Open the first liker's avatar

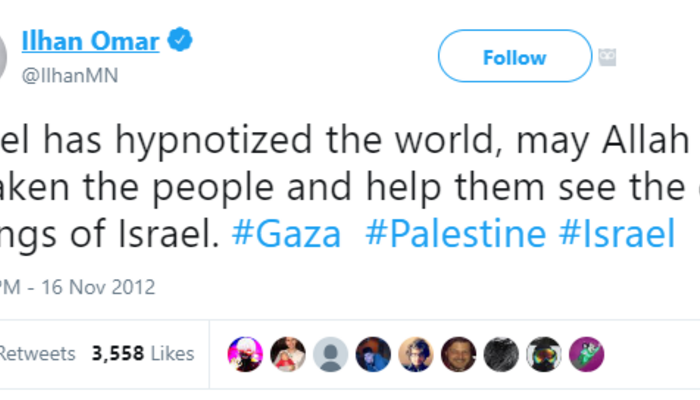point(246,353)
